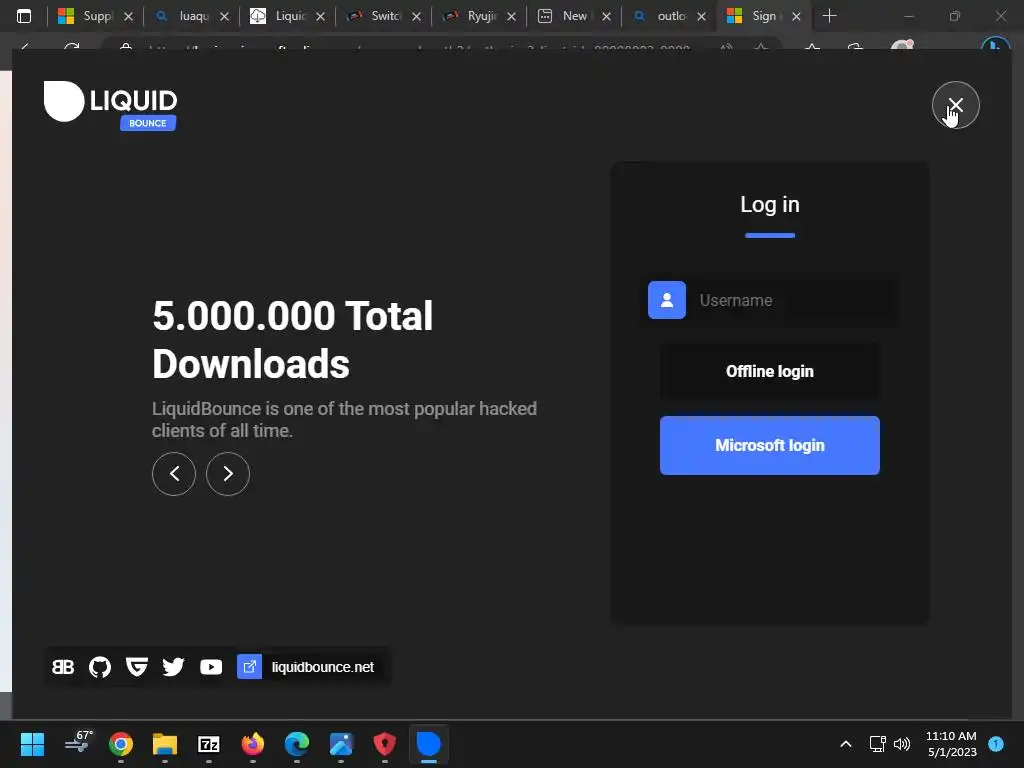Switch to the New browser tab
This screenshot has width=1024, height=768.
(x=573, y=16)
